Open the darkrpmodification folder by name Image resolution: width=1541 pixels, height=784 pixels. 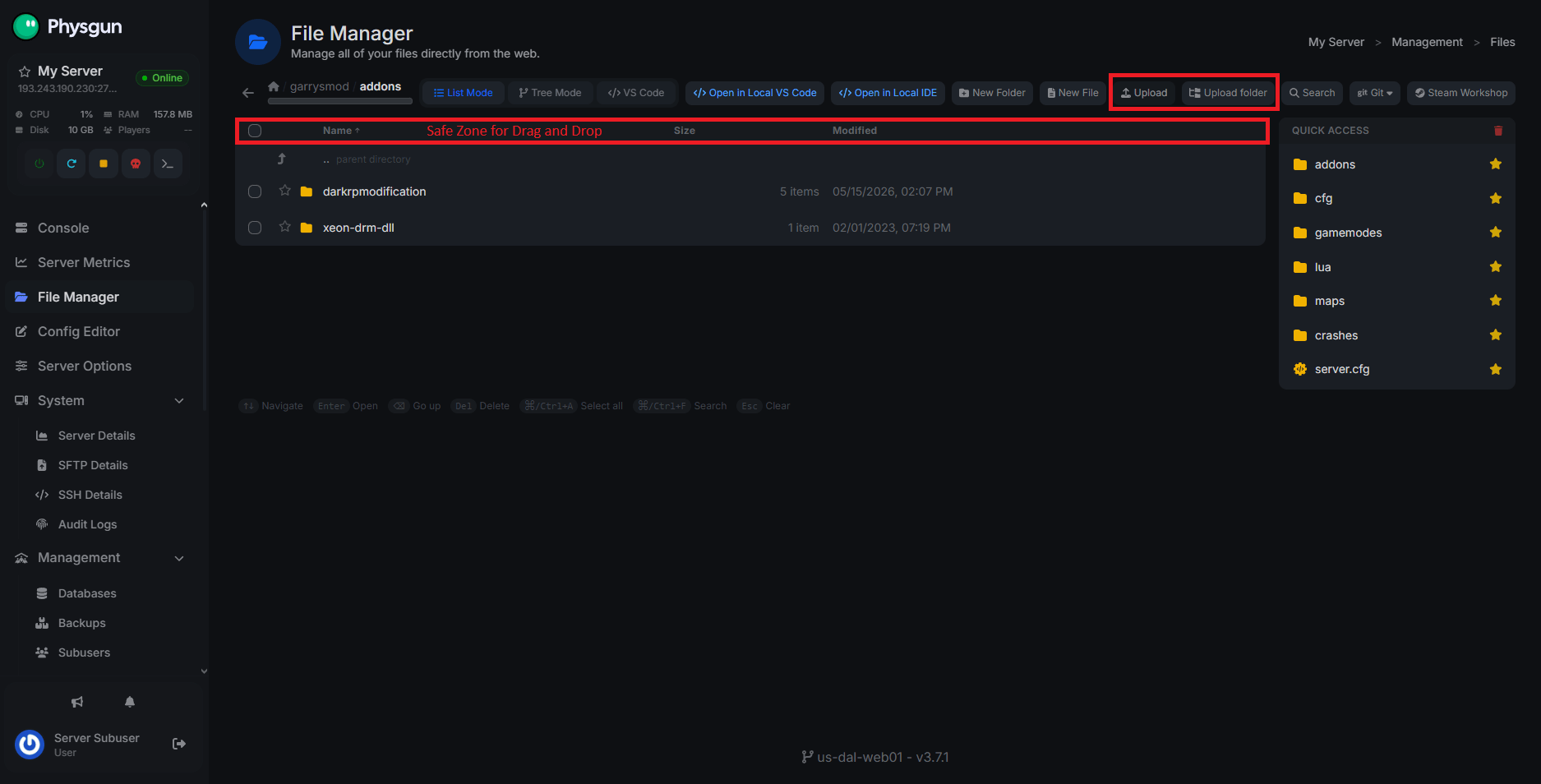click(x=375, y=191)
